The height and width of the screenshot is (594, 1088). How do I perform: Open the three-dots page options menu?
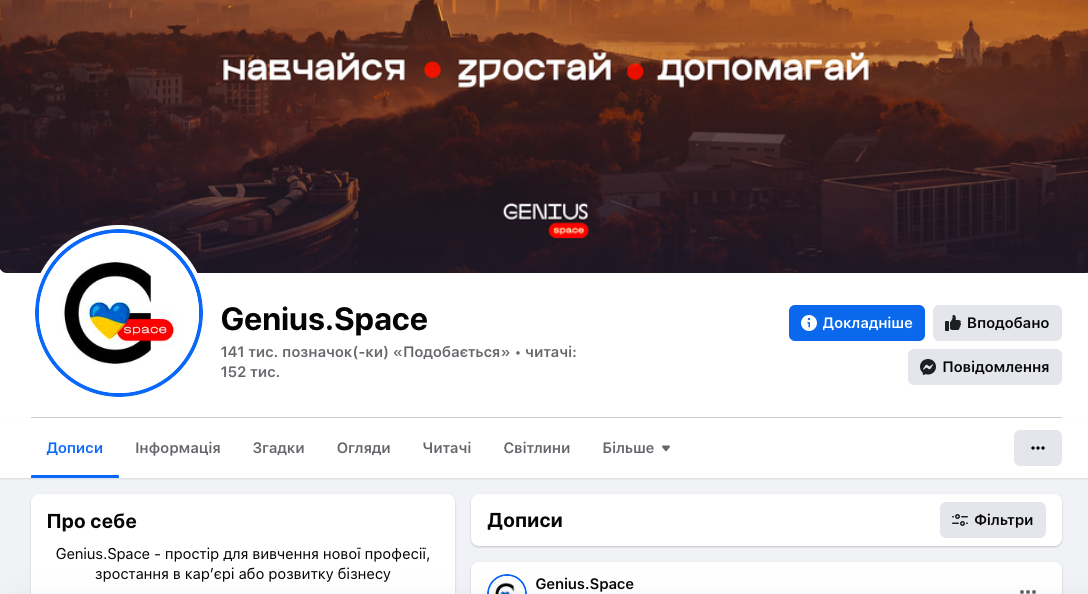(1037, 448)
